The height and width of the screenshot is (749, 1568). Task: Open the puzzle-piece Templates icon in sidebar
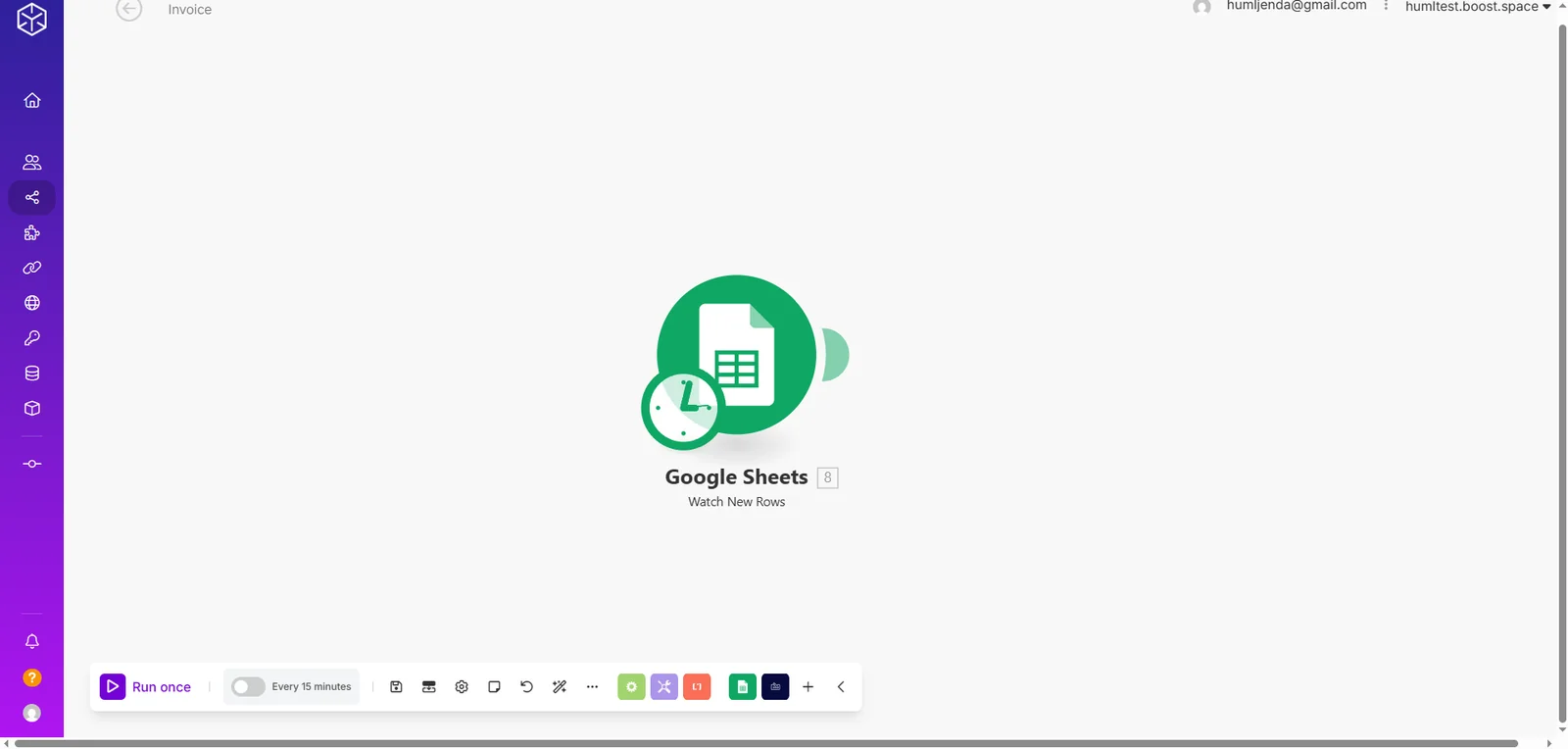tap(32, 232)
